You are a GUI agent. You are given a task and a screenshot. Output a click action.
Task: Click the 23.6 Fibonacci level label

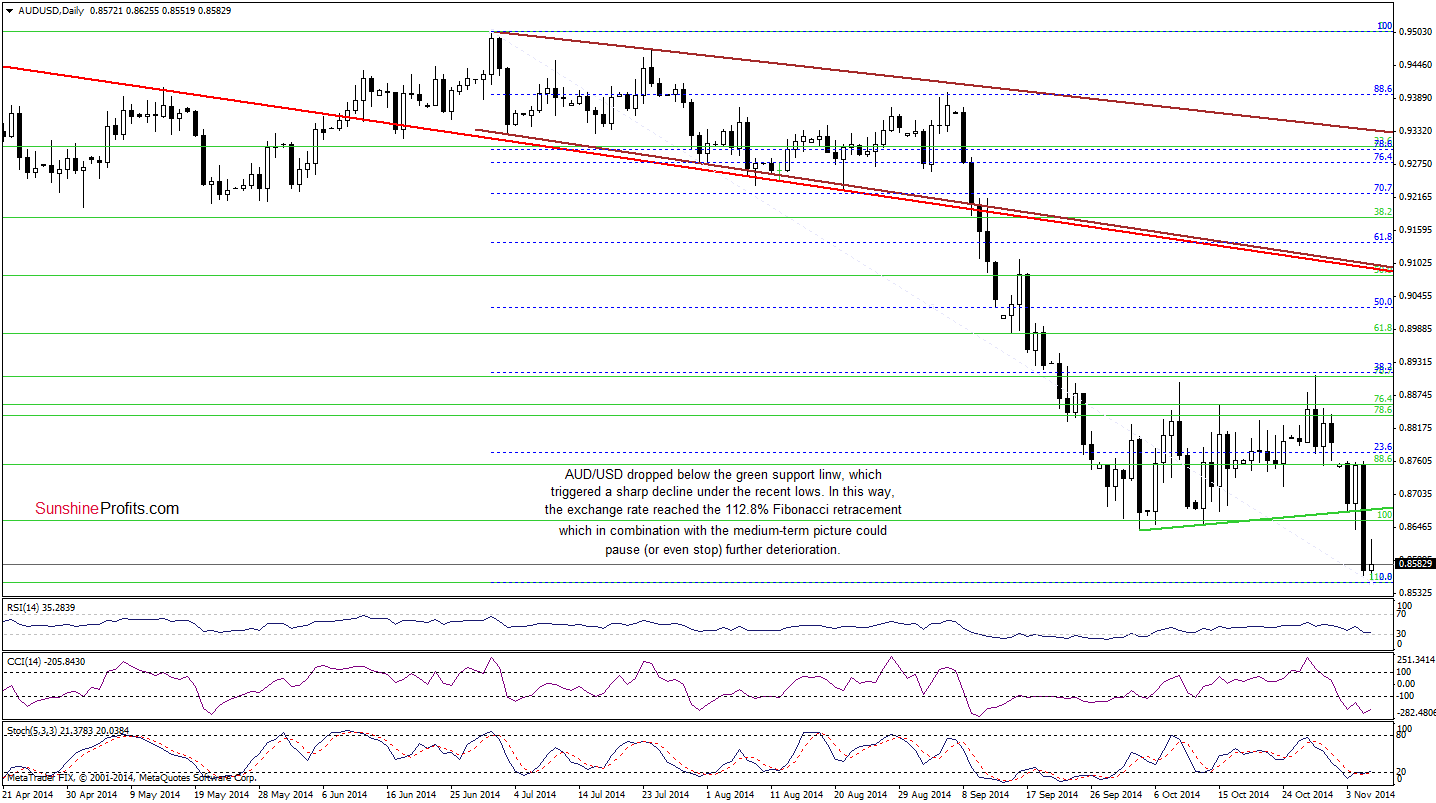pyautogui.click(x=1384, y=447)
